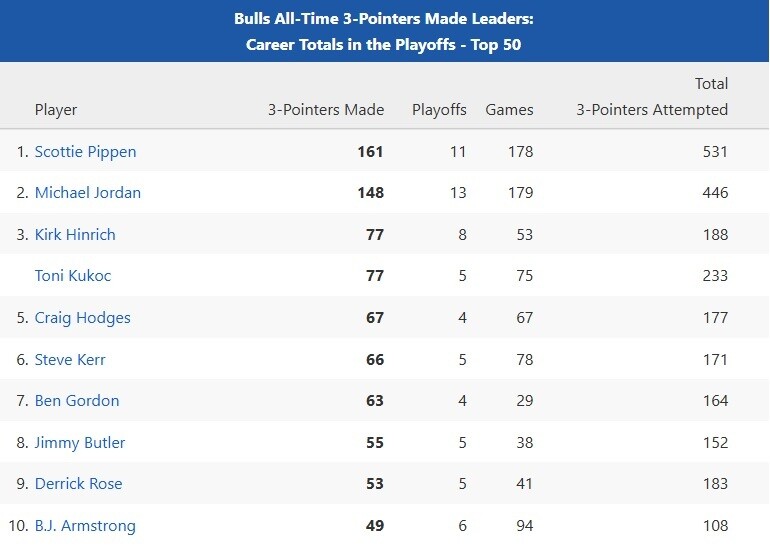
Task: Click Total 3-Pointers Attempted column header
Action: 652,98
